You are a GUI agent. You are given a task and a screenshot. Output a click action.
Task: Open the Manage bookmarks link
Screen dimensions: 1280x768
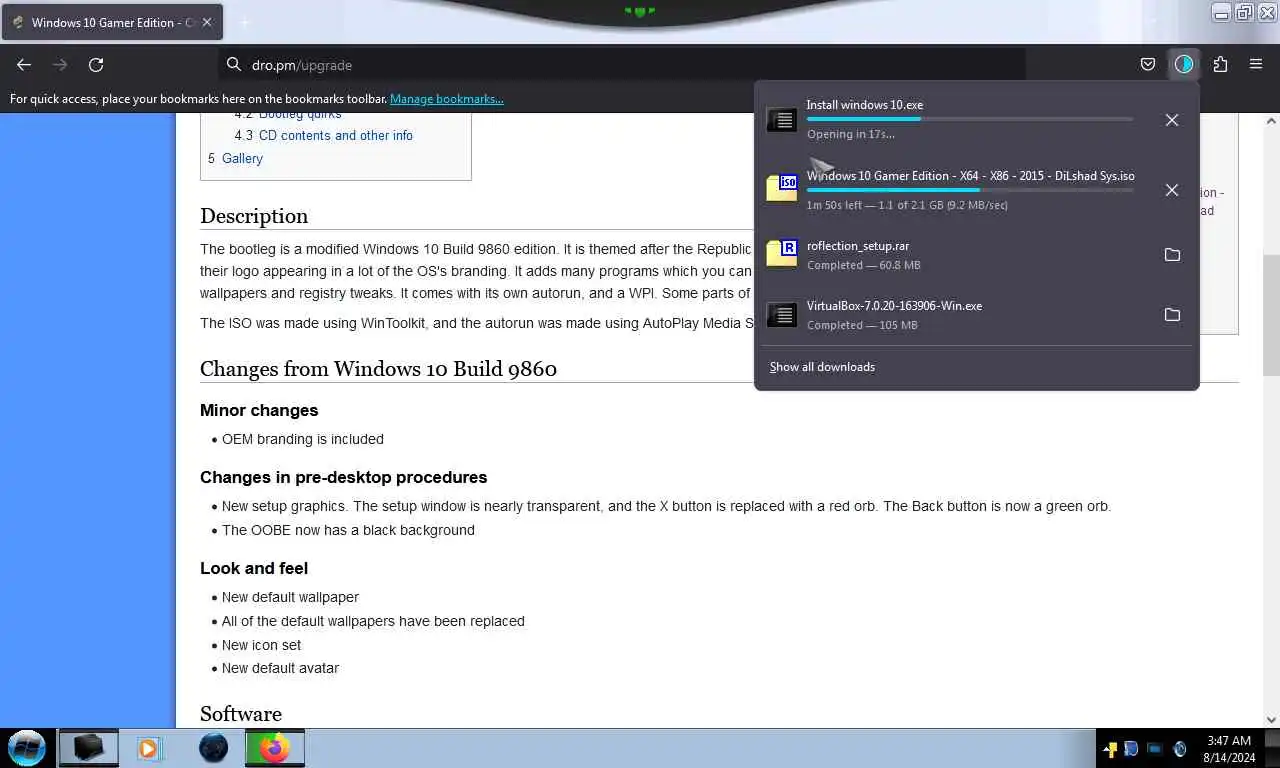pos(446,99)
